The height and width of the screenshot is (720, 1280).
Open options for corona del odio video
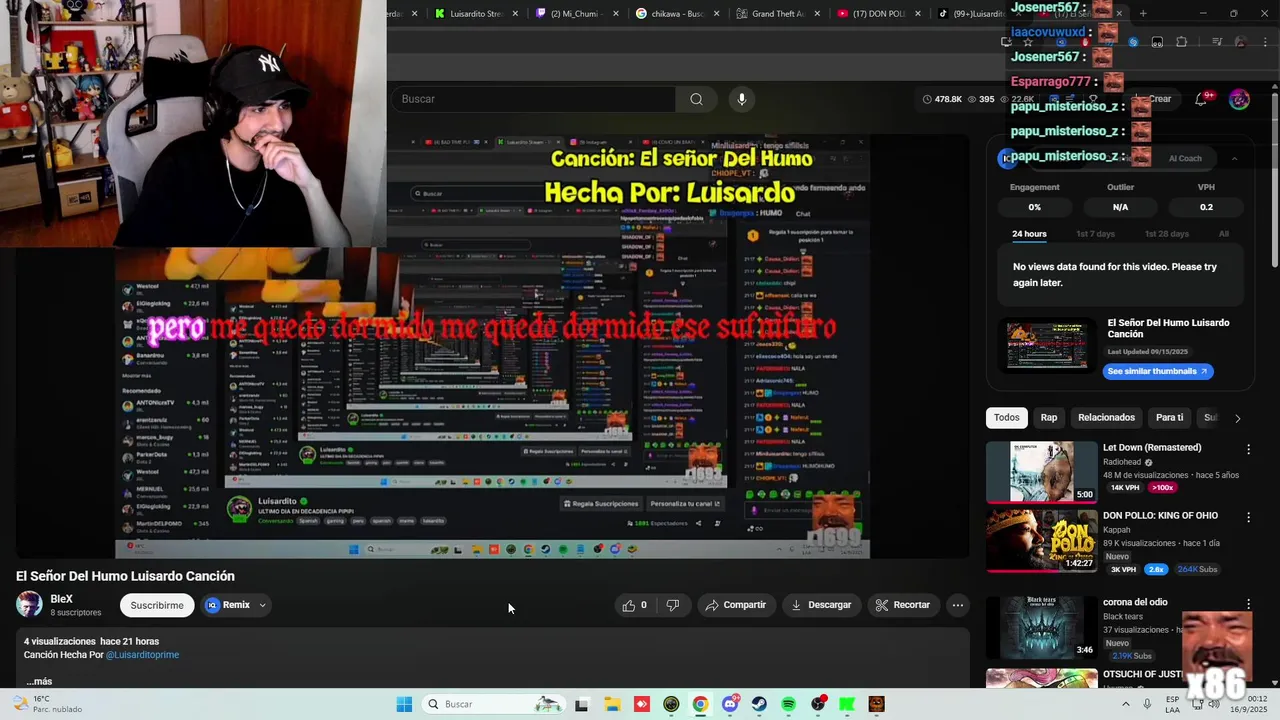pos(1248,604)
